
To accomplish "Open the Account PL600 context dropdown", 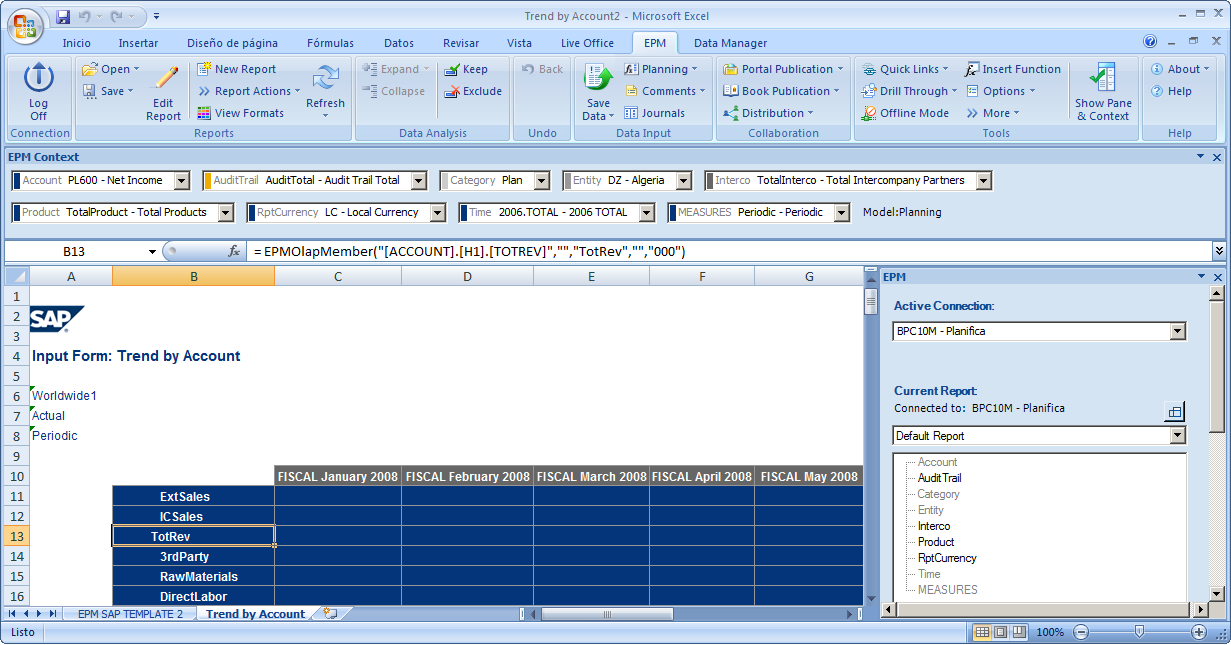I will [x=181, y=181].
